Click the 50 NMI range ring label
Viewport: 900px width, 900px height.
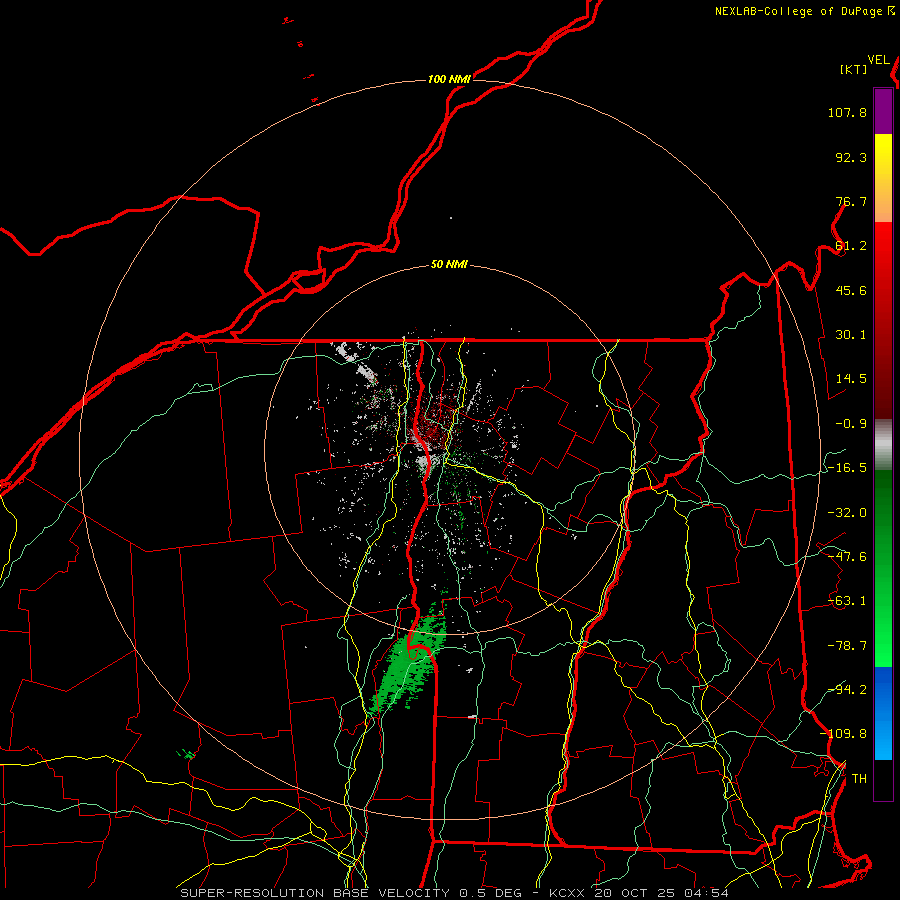[x=449, y=265]
